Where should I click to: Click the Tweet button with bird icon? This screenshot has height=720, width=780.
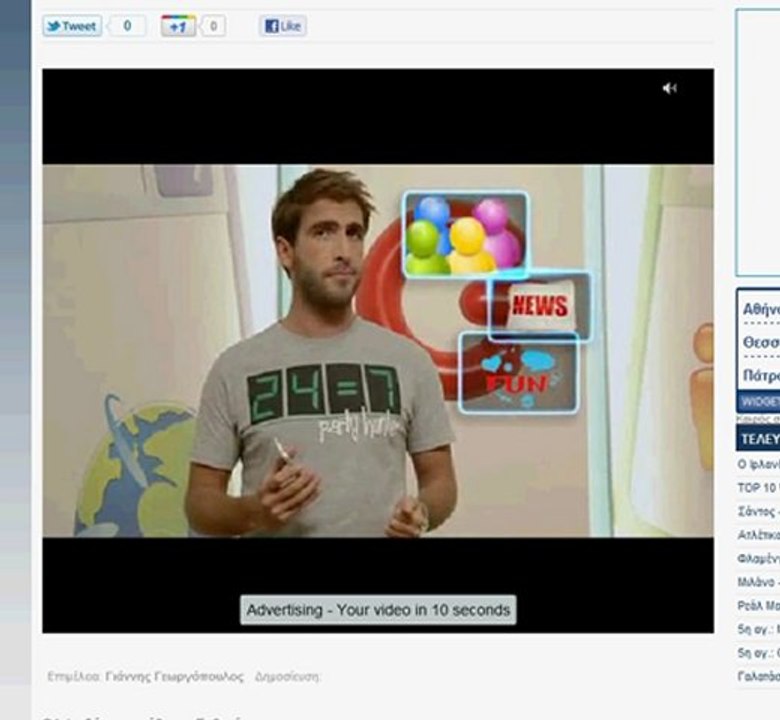click(72, 26)
